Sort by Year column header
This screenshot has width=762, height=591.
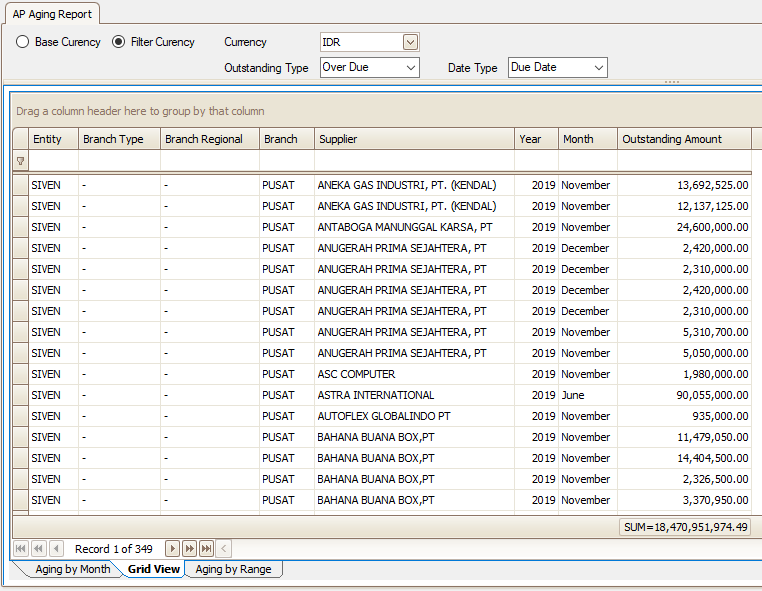click(537, 139)
